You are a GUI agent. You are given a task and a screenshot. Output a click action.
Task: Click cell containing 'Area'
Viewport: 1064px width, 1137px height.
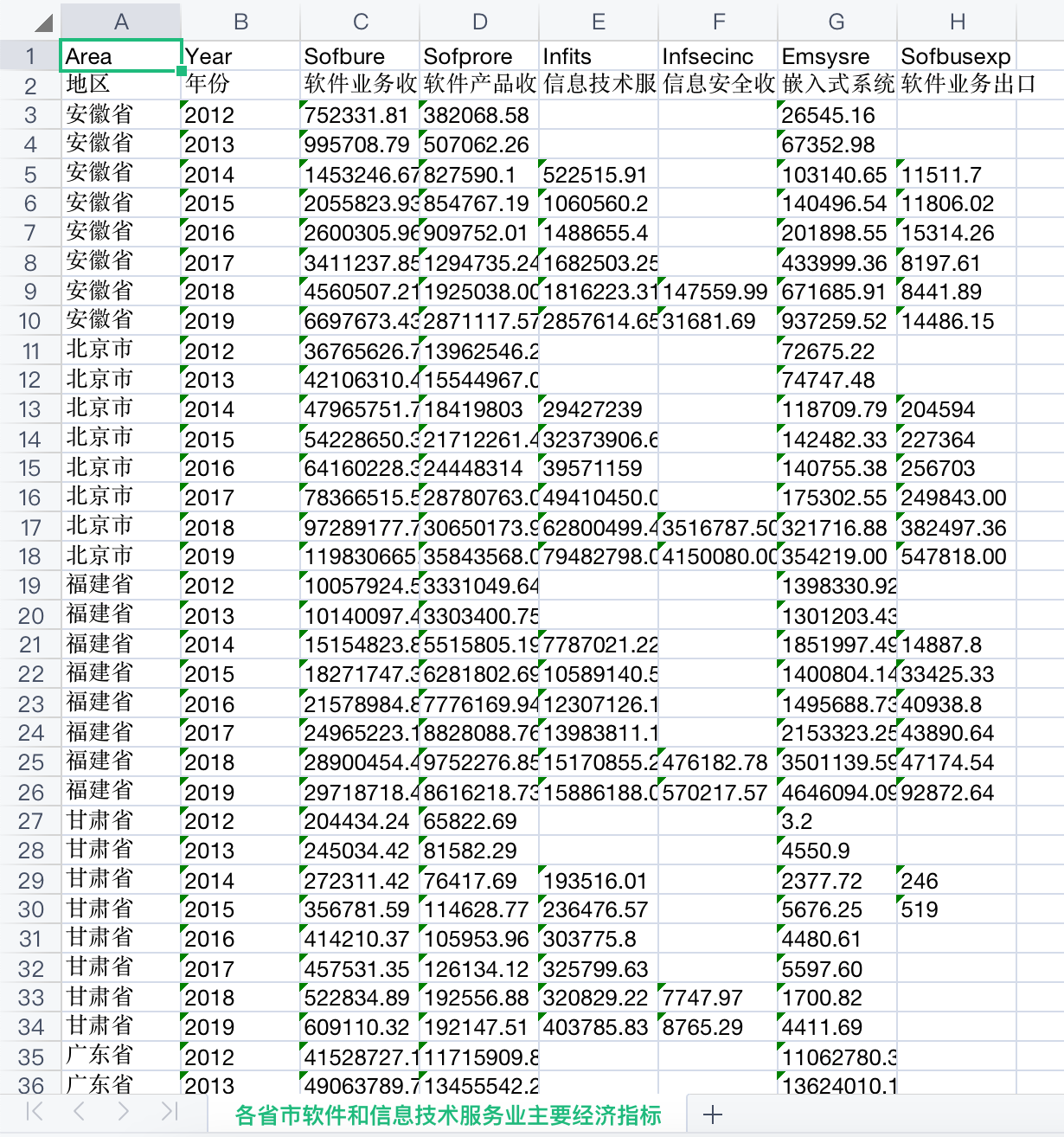point(121,56)
